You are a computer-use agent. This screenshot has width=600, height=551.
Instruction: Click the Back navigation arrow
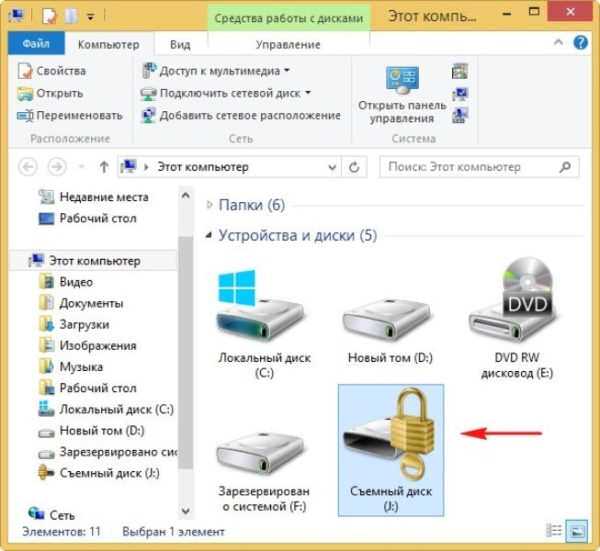28,167
